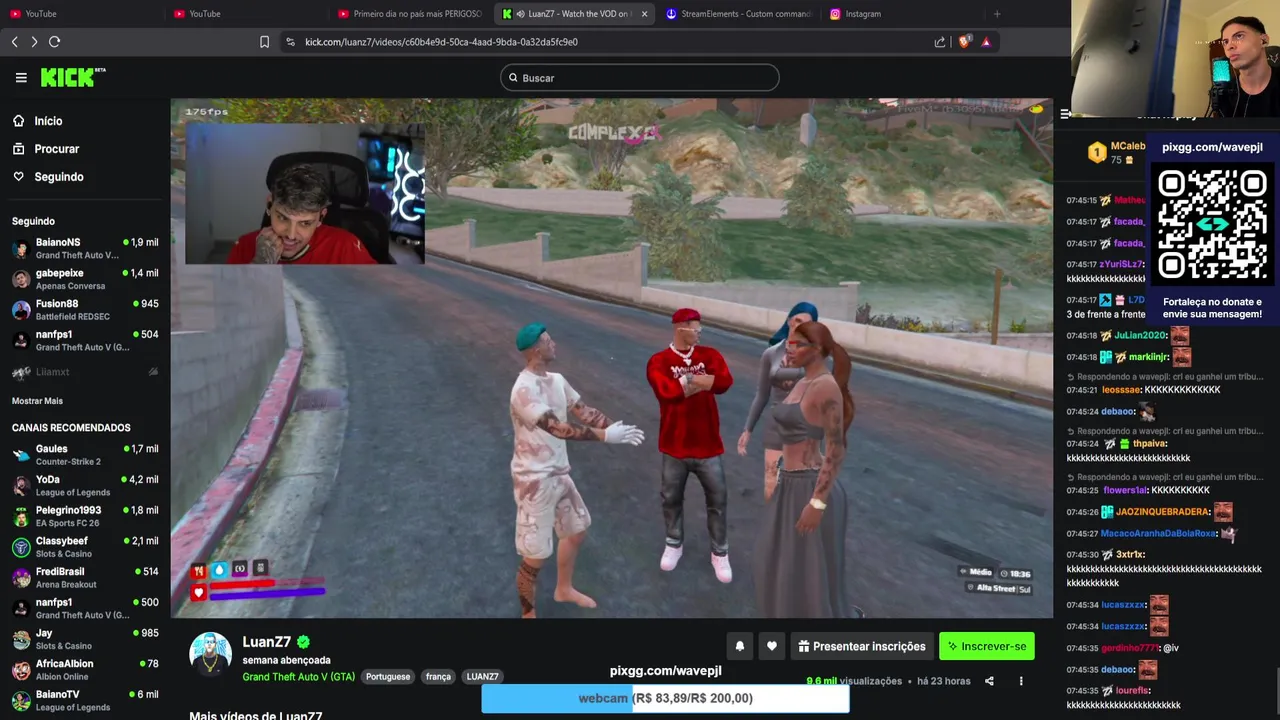
Task: Open the Jay Slots & Casino channel
Action: pos(85,639)
